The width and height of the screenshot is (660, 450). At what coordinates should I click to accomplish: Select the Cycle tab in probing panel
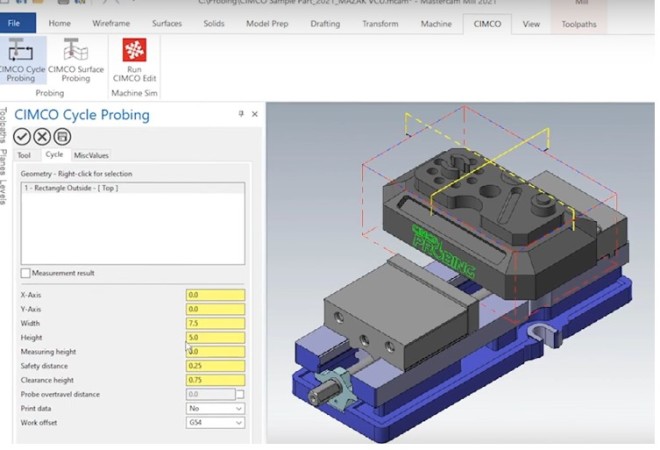[x=54, y=154]
